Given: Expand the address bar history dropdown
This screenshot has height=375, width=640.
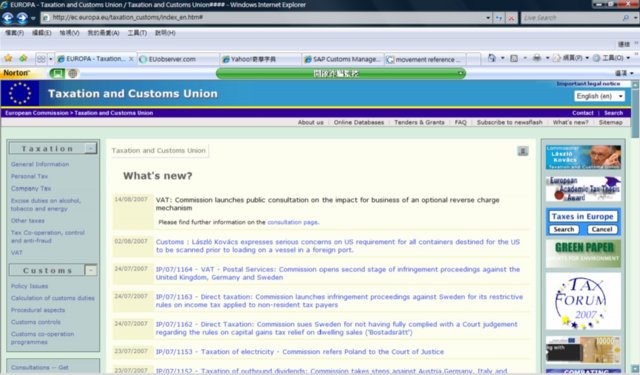Looking at the screenshot, I should (488, 18).
